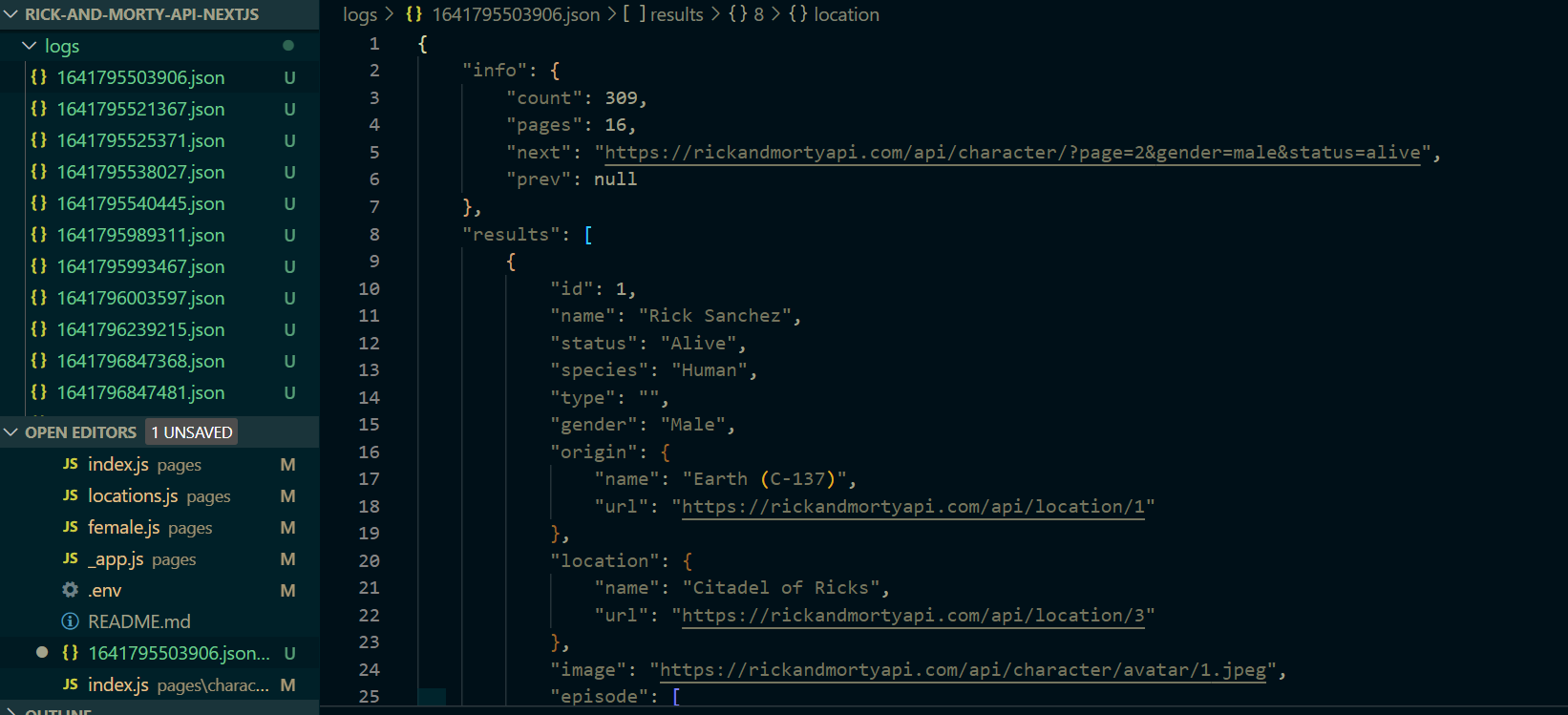The height and width of the screenshot is (715, 1568).
Task: Open 1641795538027.json file
Action: tap(140, 172)
